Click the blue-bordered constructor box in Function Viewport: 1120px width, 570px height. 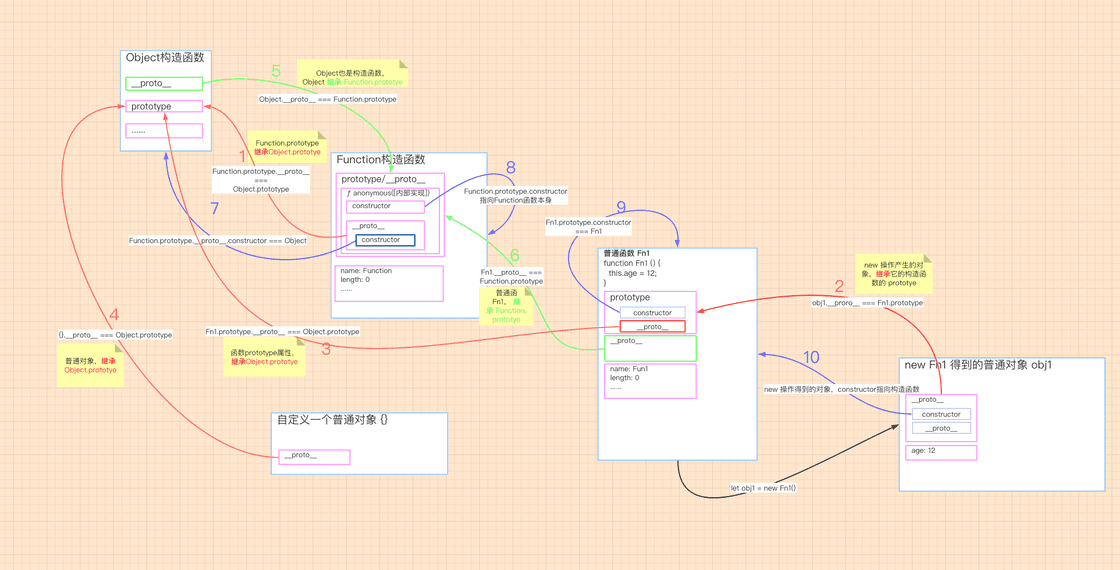[x=385, y=240]
